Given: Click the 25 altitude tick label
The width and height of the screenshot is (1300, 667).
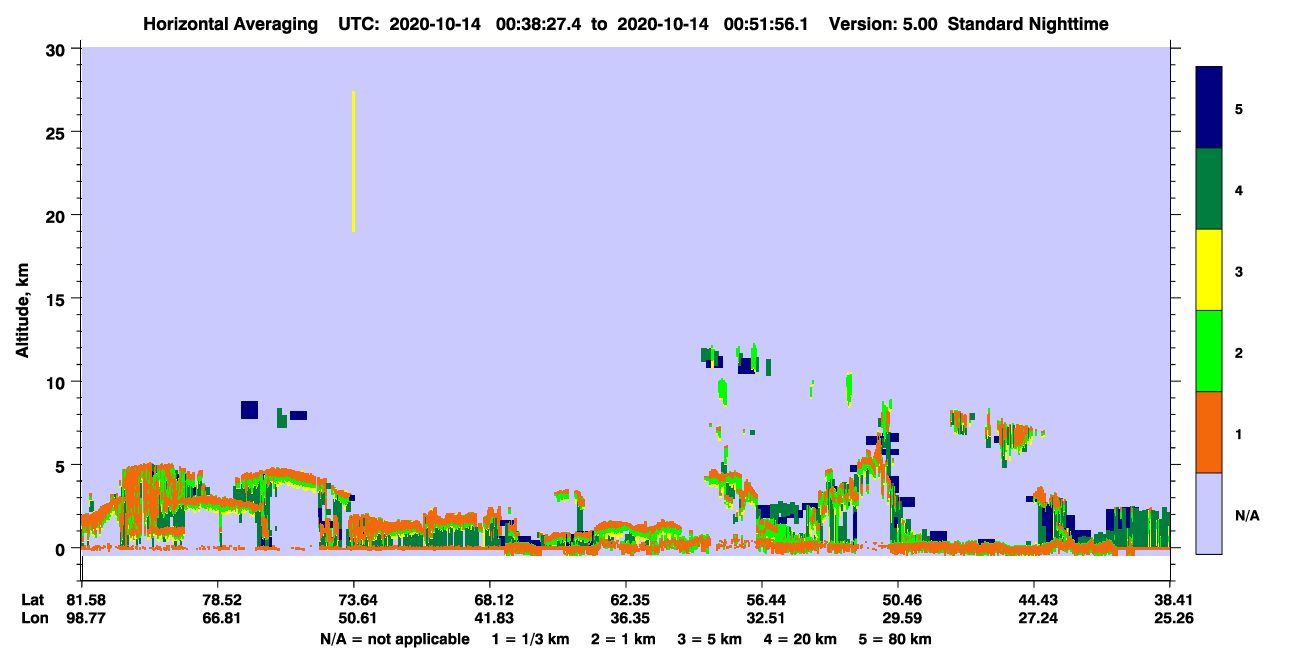Looking at the screenshot, I should pos(58,132).
